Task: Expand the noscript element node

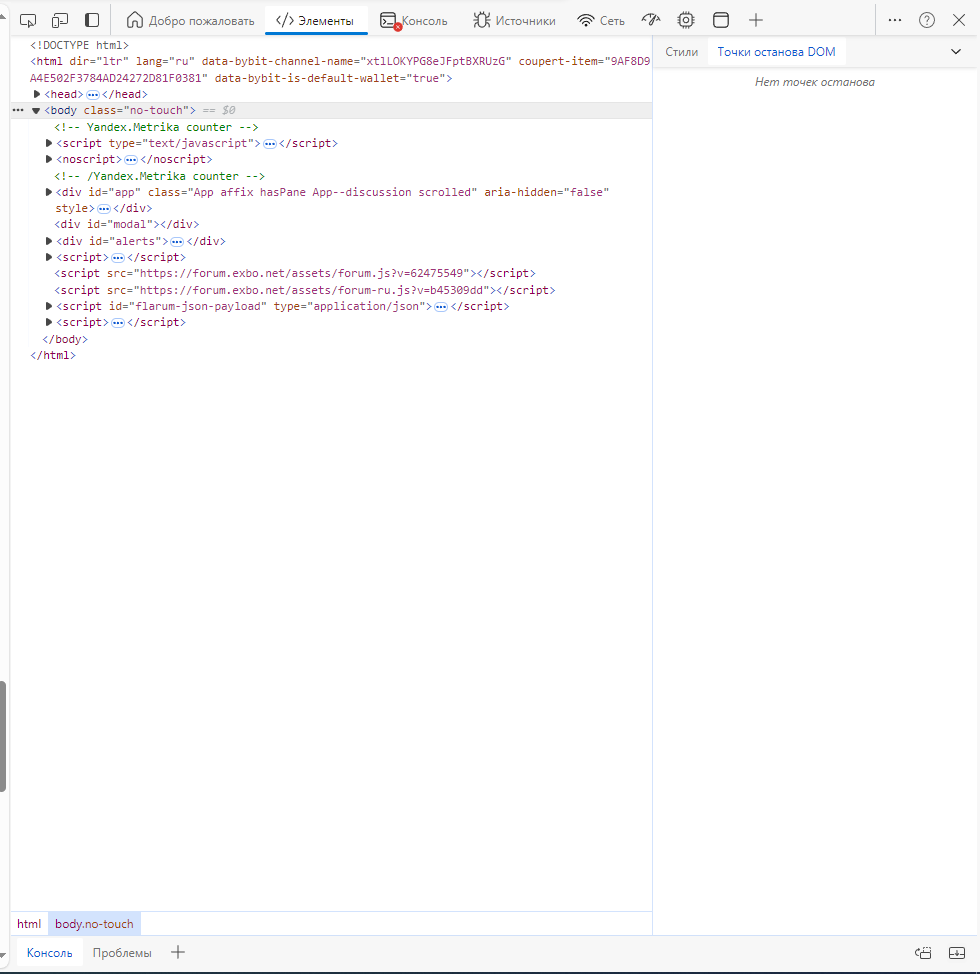Action: 49,159
